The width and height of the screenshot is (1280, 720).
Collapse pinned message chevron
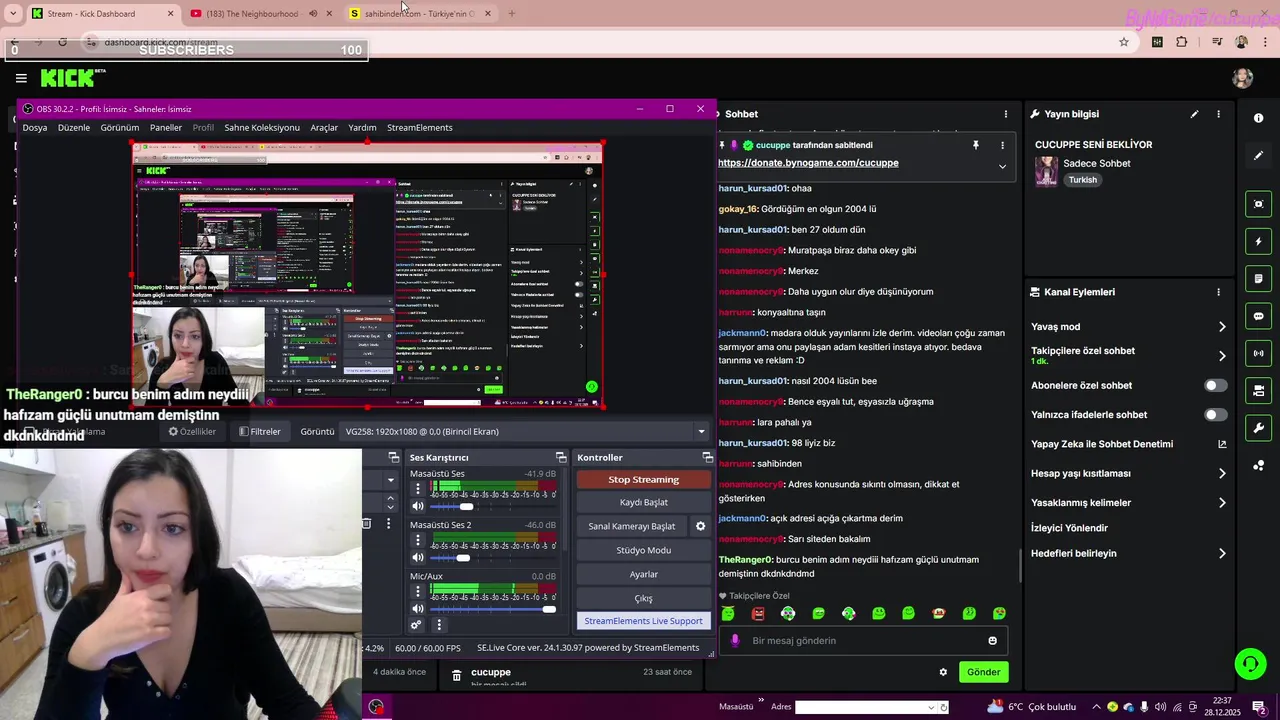click(1002, 166)
